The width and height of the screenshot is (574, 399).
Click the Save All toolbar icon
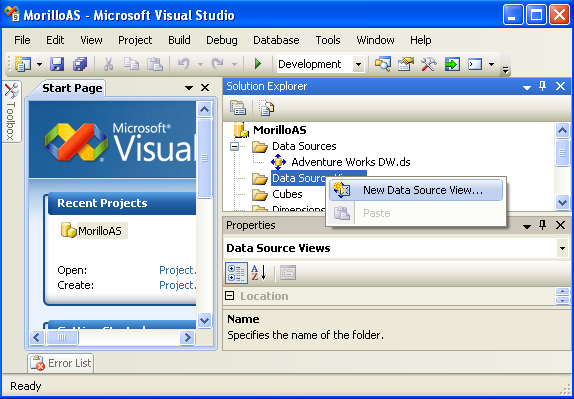pyautogui.click(x=80, y=64)
